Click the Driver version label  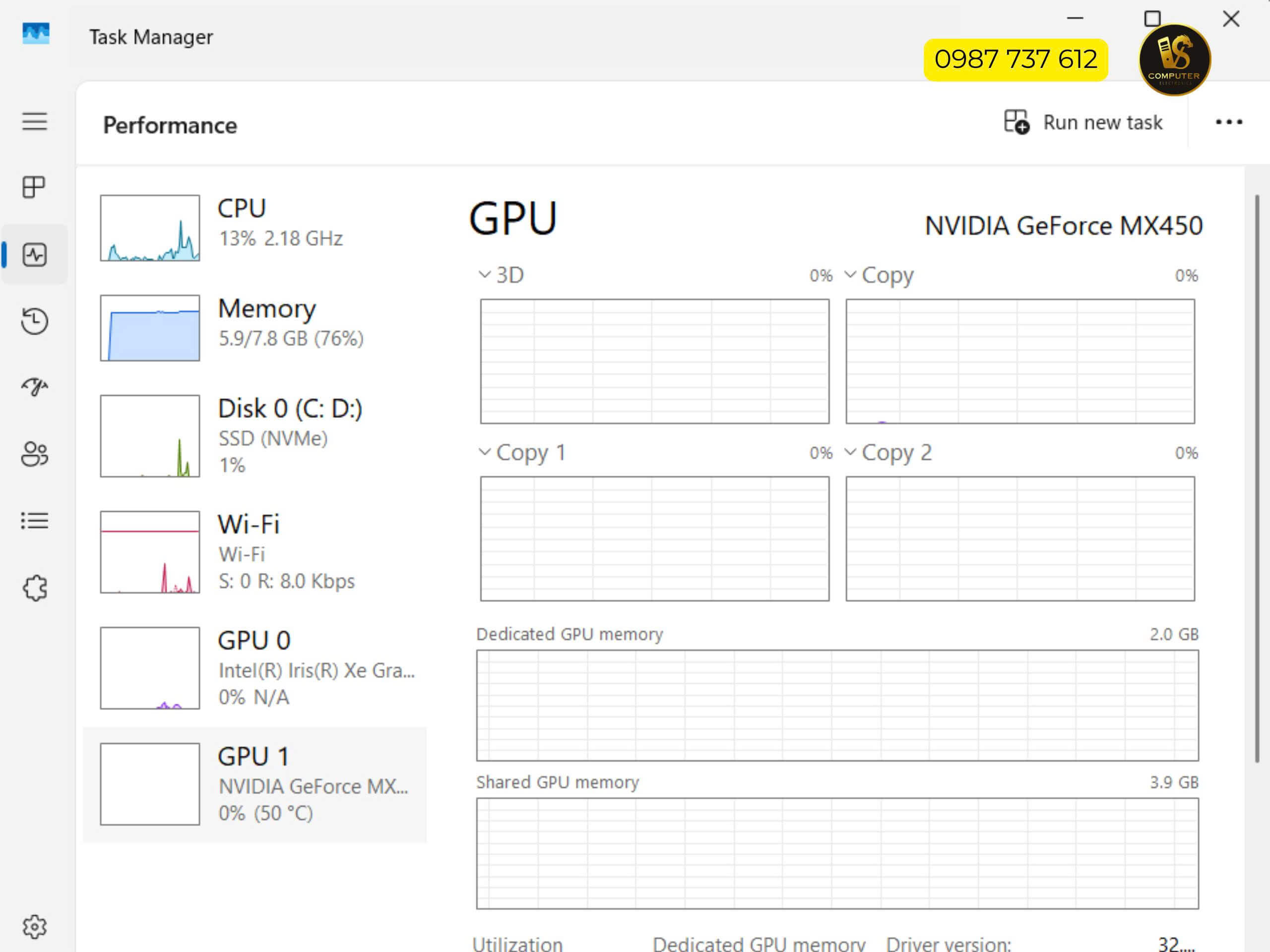coord(949,944)
